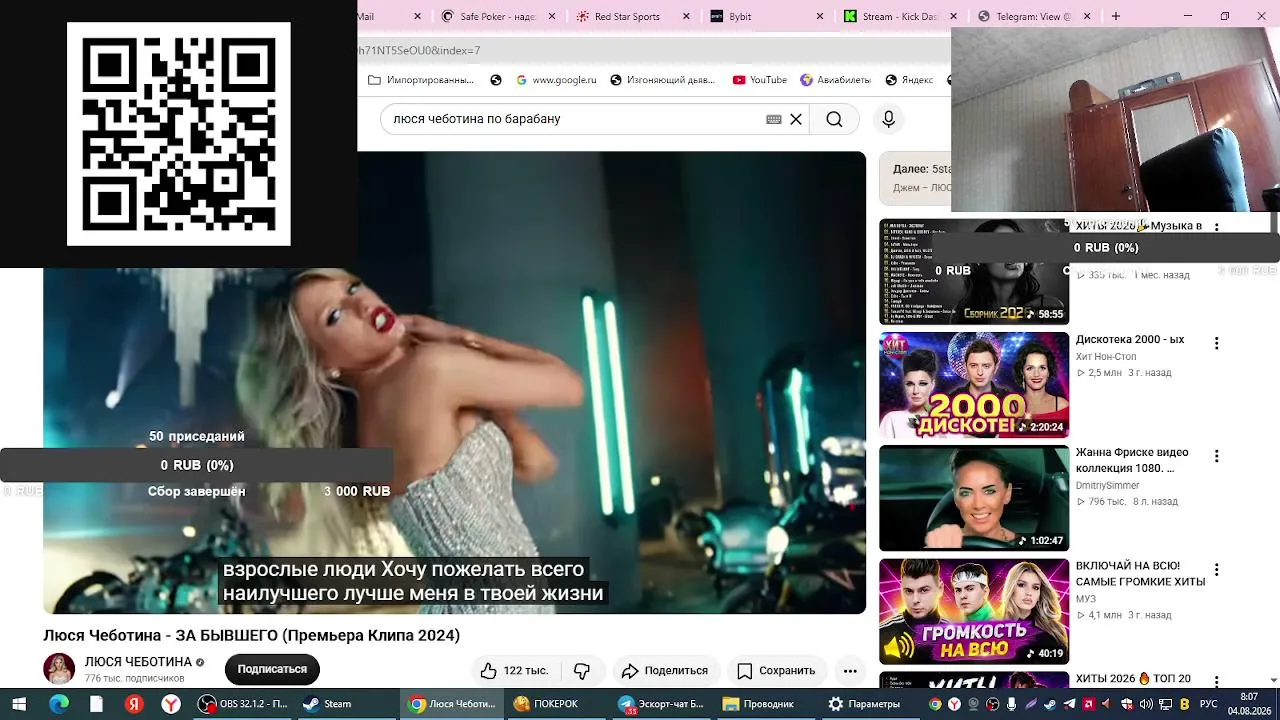Open the YouTube bookmark
1280x720 pixels.
(759, 80)
